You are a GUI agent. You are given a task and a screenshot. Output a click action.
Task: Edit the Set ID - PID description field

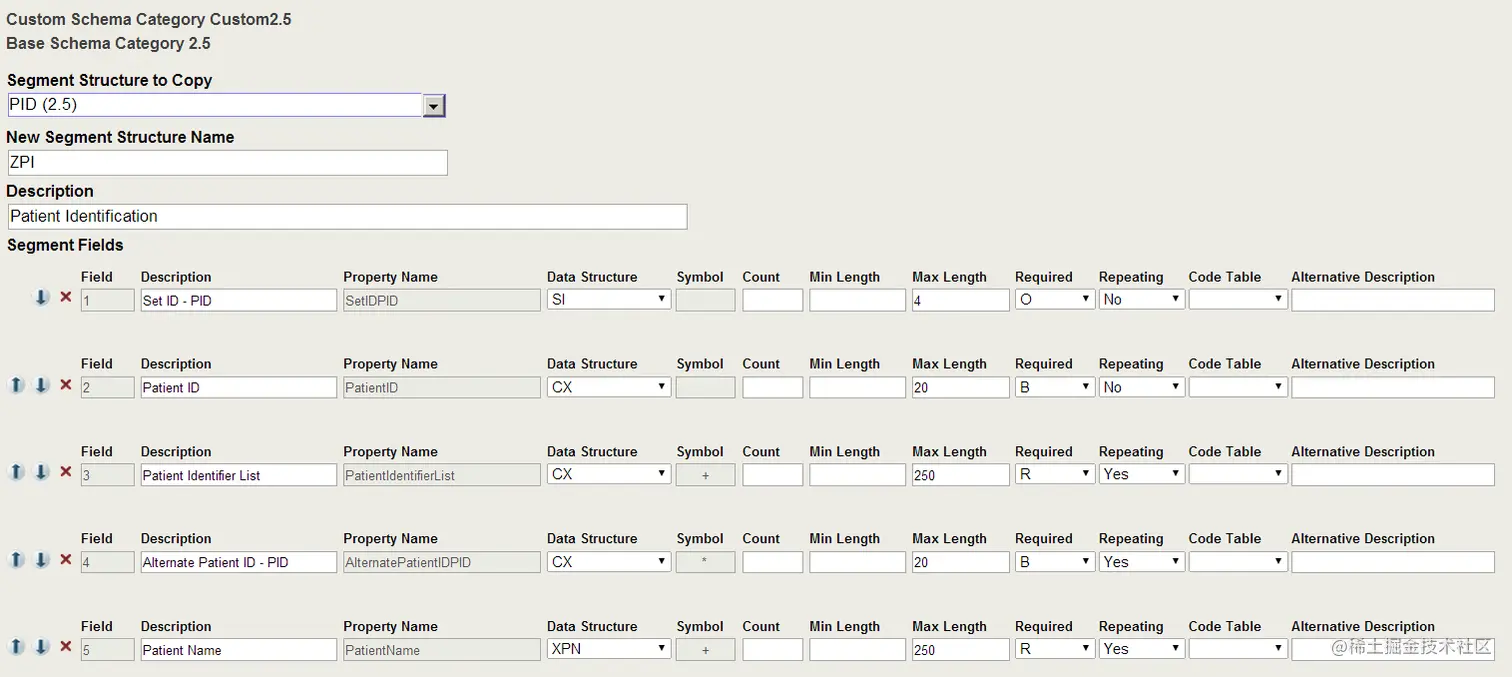[x=238, y=300]
